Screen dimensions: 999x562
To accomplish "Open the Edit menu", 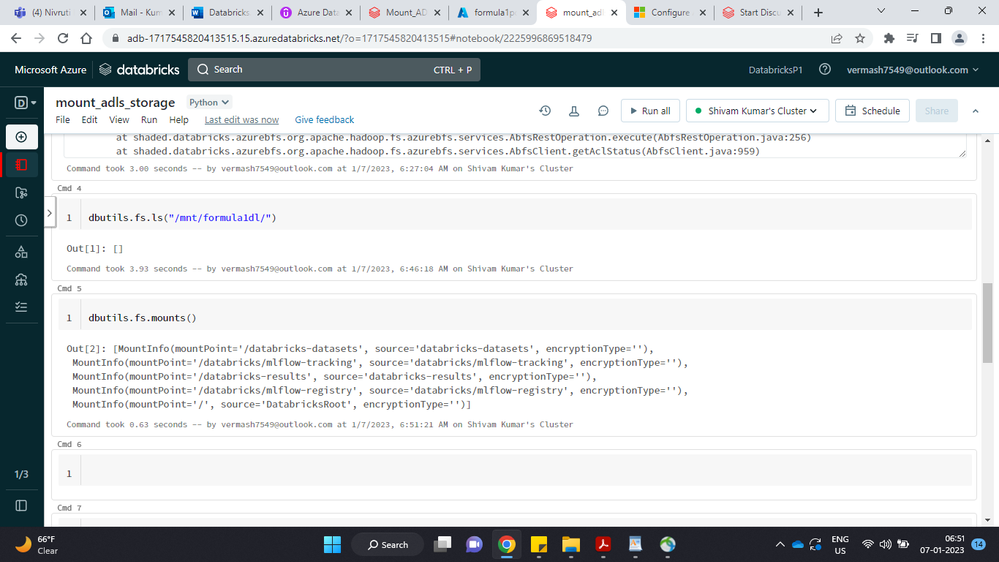I will click(90, 120).
